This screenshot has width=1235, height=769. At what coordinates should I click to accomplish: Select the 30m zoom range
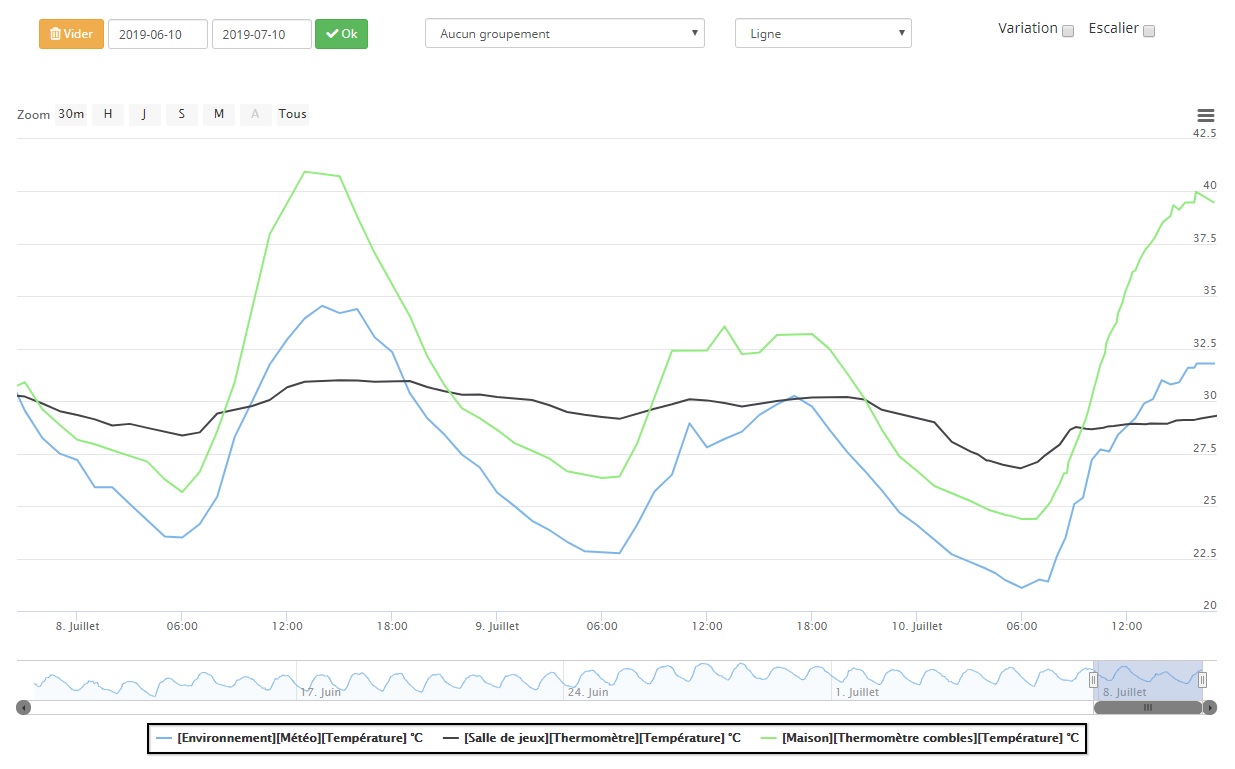coord(71,114)
